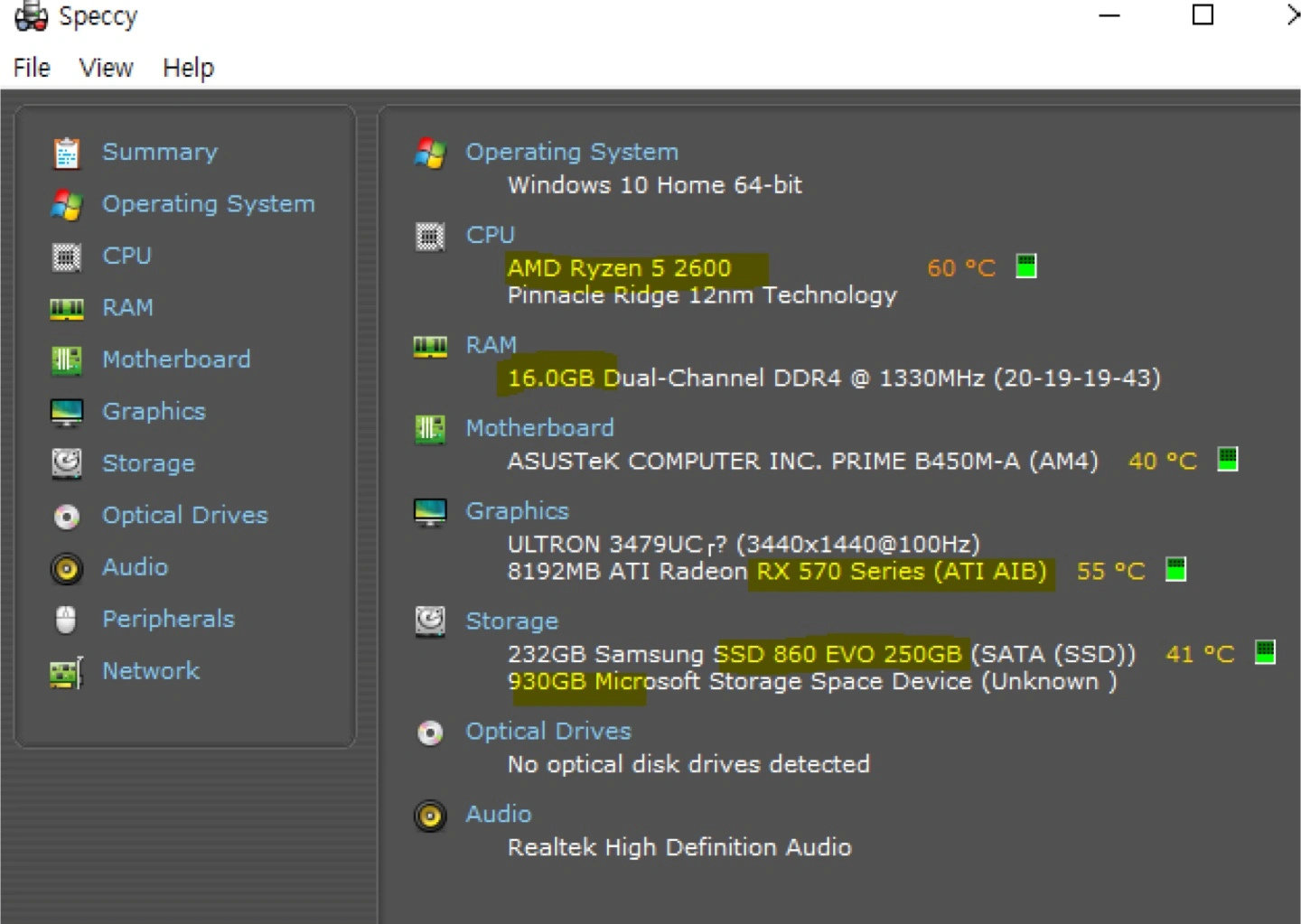1301x924 pixels.
Task: Click the Operating System heading link in summary
Action: click(x=572, y=152)
